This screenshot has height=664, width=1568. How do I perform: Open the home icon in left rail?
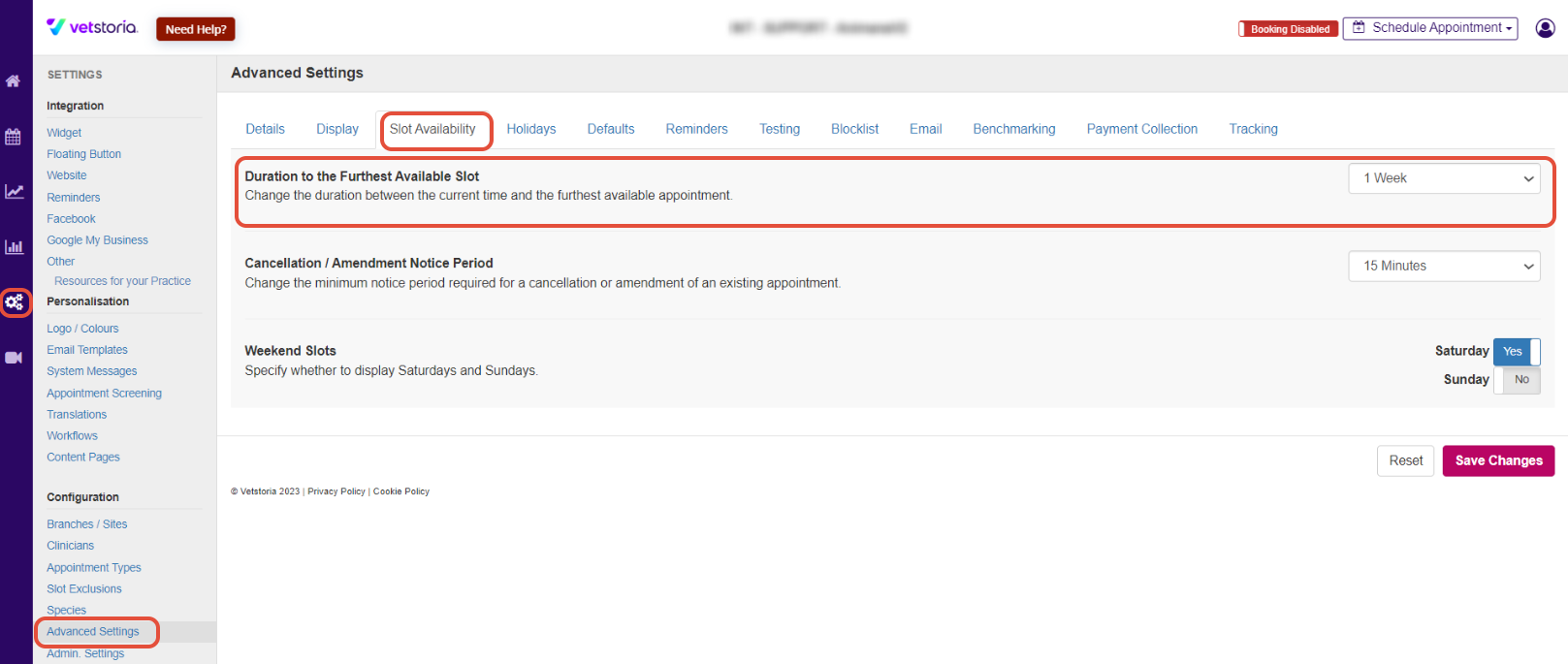(x=14, y=81)
